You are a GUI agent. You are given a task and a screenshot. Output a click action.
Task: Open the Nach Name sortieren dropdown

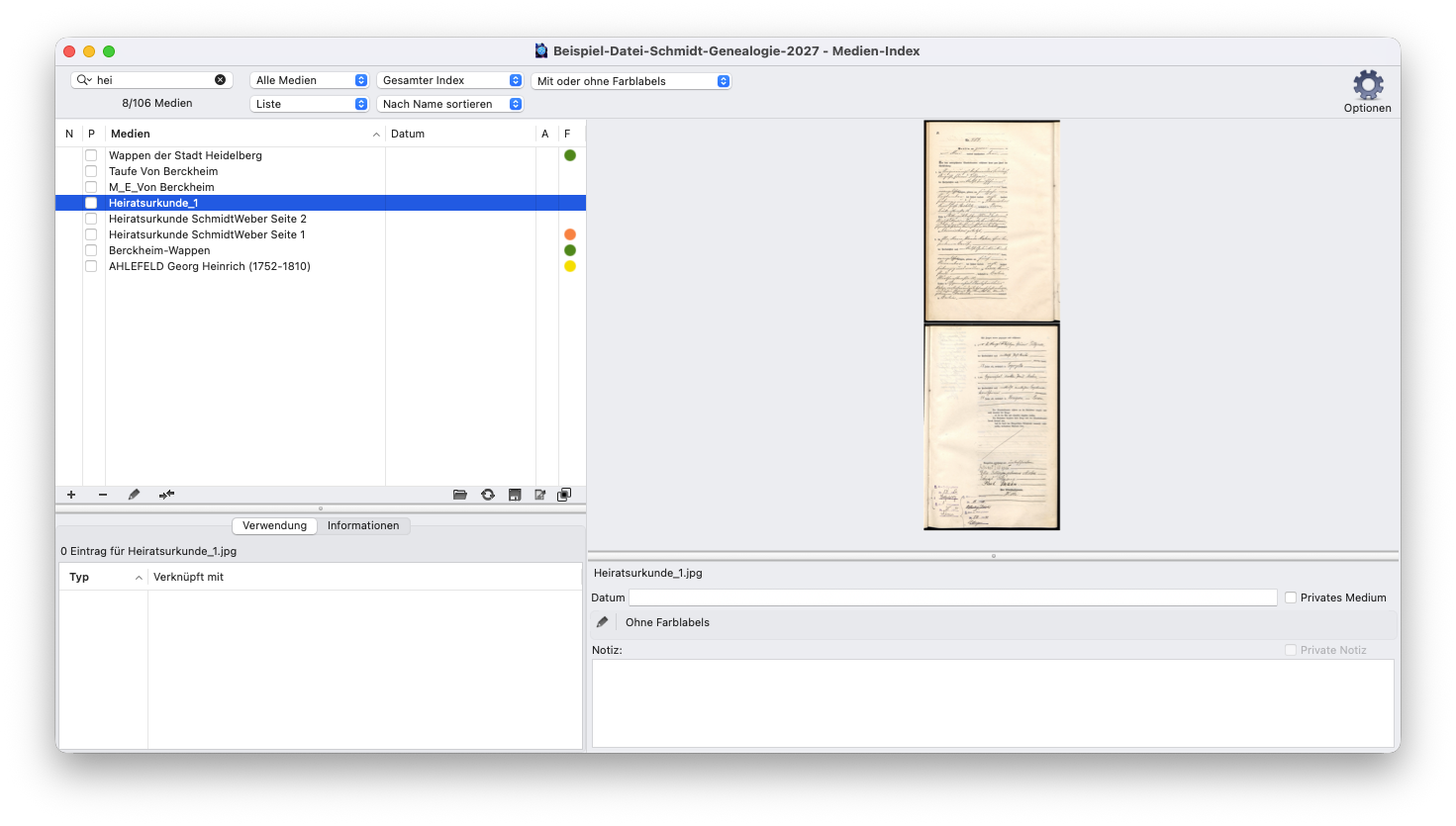tap(450, 104)
